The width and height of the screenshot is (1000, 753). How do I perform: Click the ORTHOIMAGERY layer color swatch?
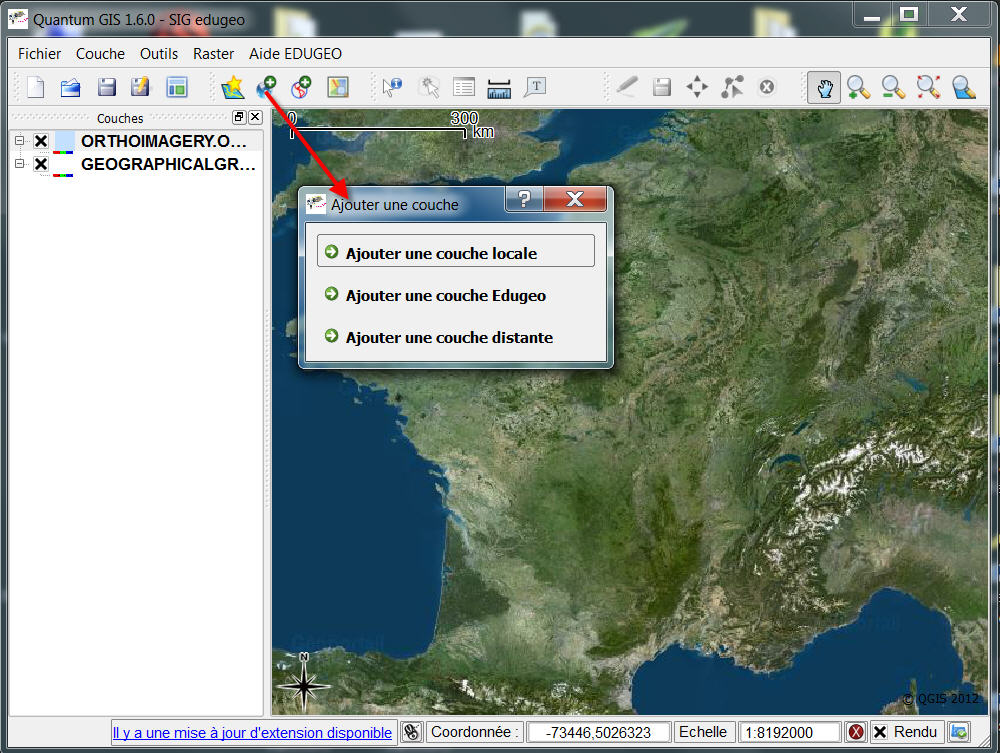tap(64, 142)
